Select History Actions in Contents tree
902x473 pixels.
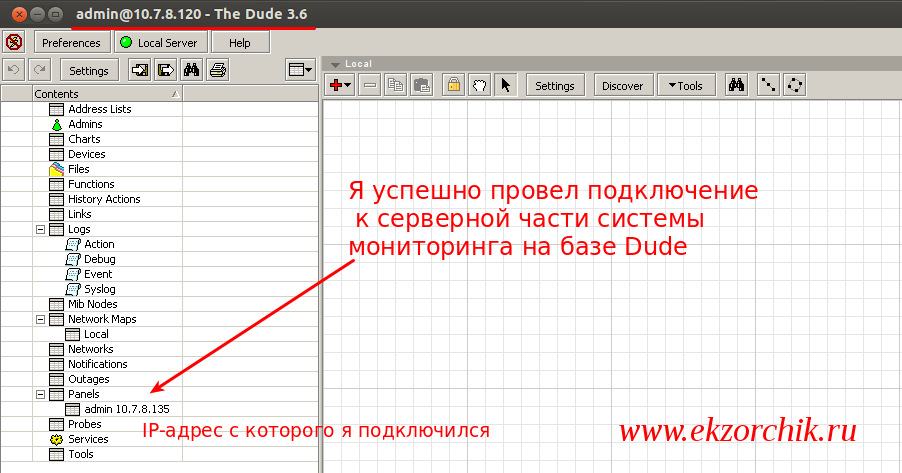click(104, 199)
